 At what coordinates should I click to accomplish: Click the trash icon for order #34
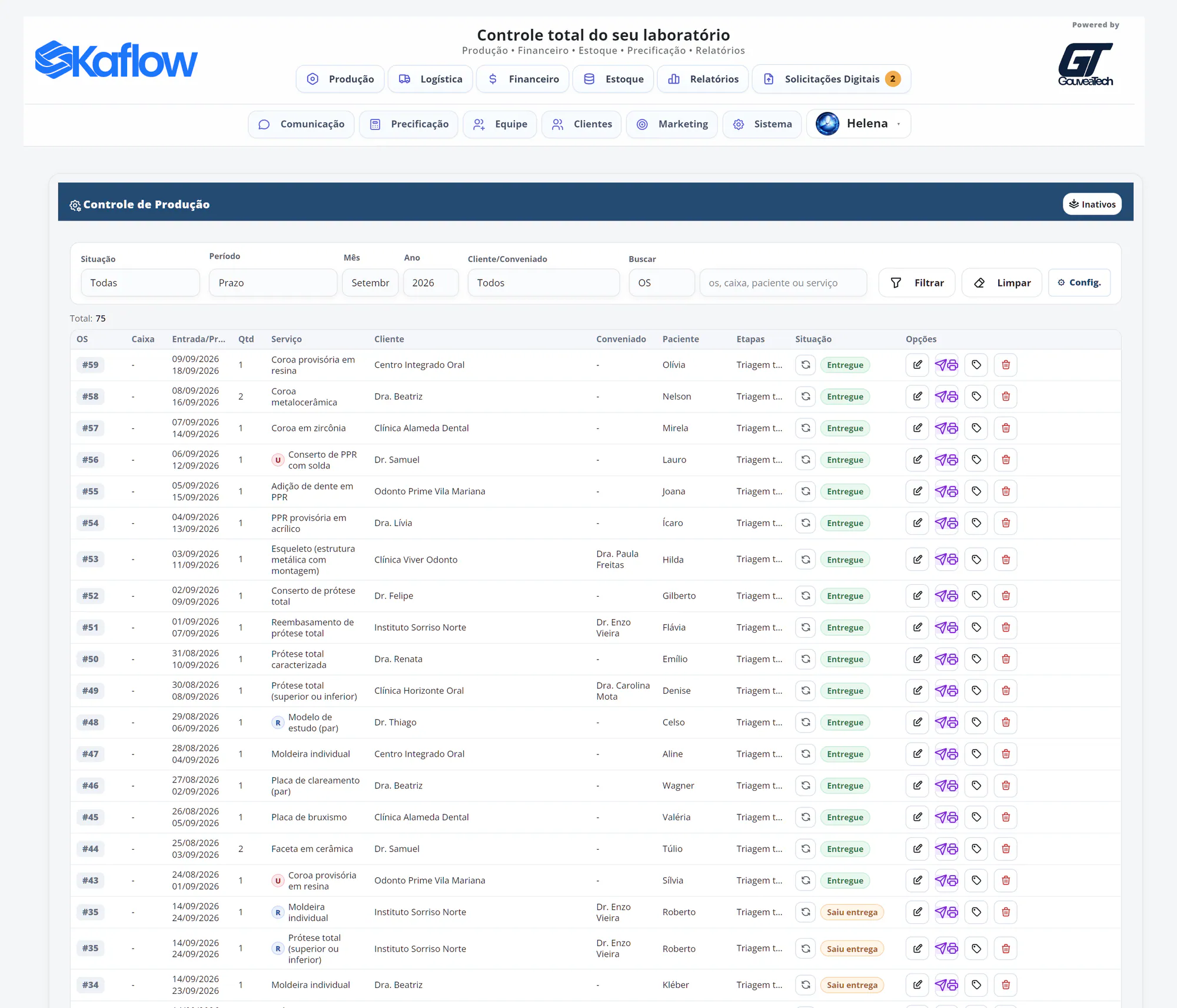point(1005,985)
